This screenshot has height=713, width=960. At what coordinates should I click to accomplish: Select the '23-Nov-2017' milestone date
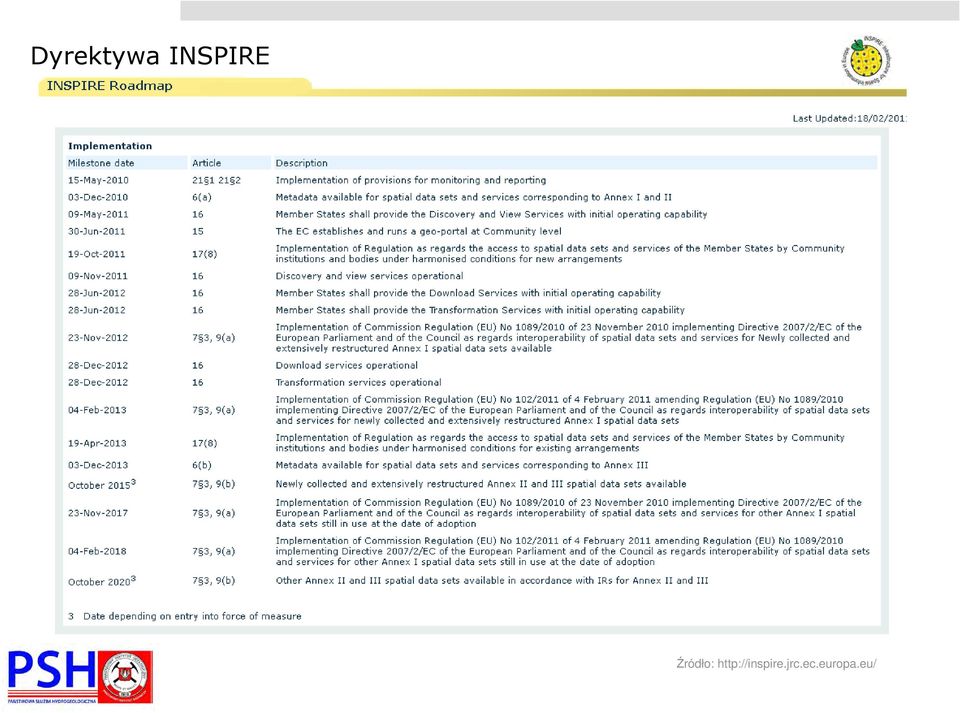click(98, 513)
